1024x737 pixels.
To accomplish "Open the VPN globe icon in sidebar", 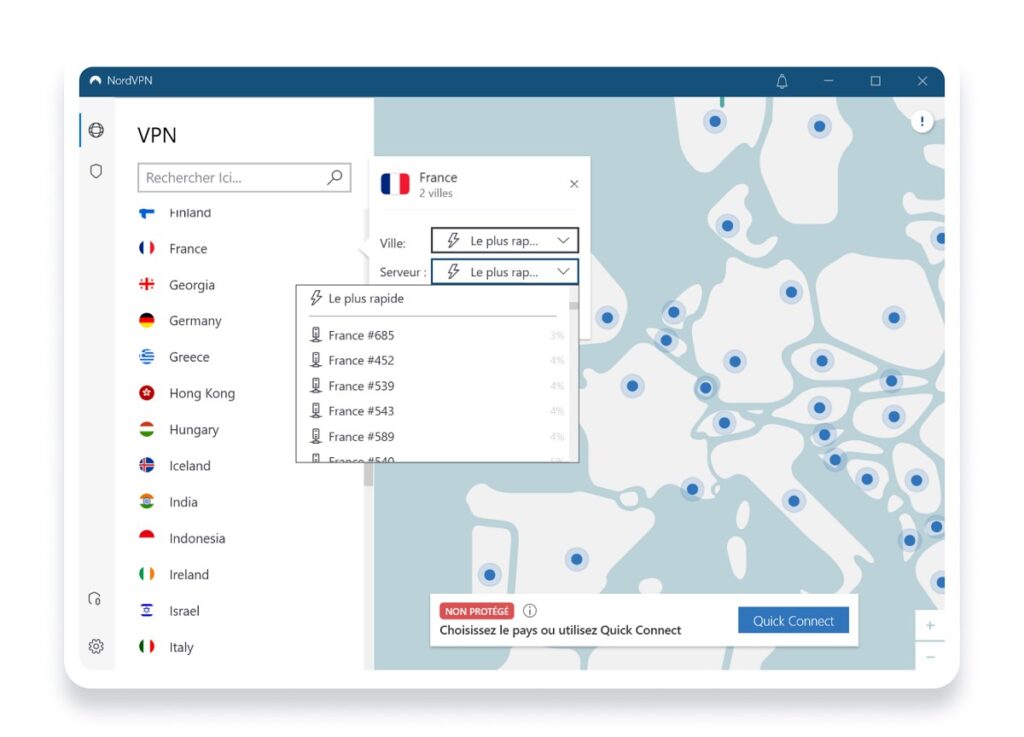I will pyautogui.click(x=96, y=130).
